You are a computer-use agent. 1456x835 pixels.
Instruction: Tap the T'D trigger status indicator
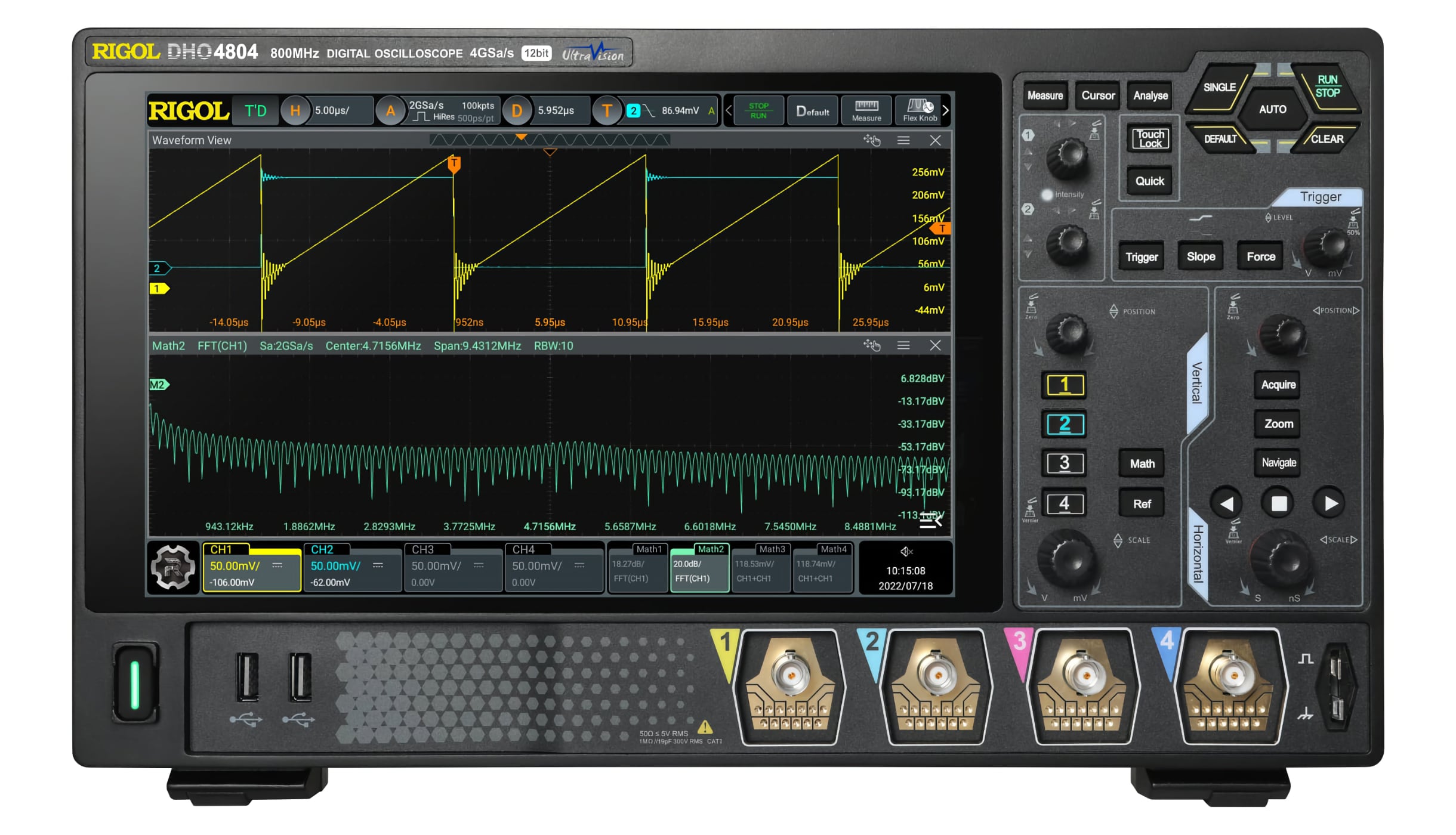click(x=255, y=111)
